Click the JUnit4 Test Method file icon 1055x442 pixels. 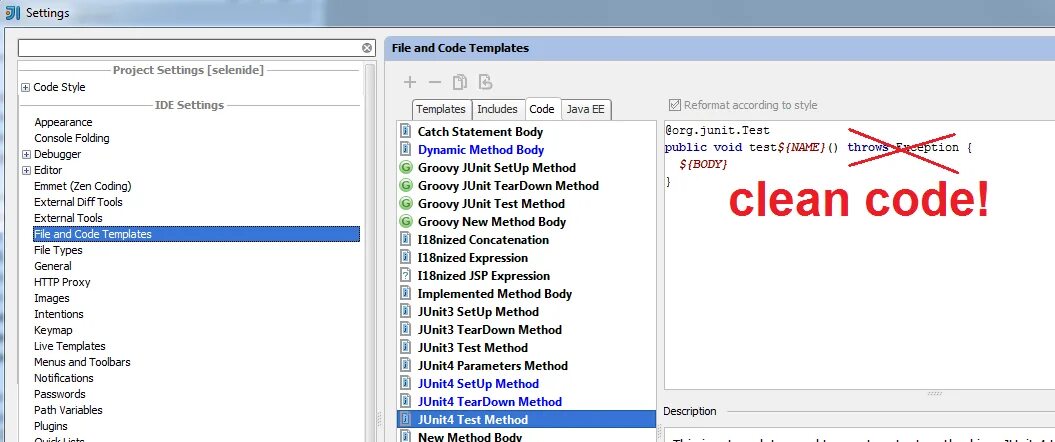coord(405,419)
